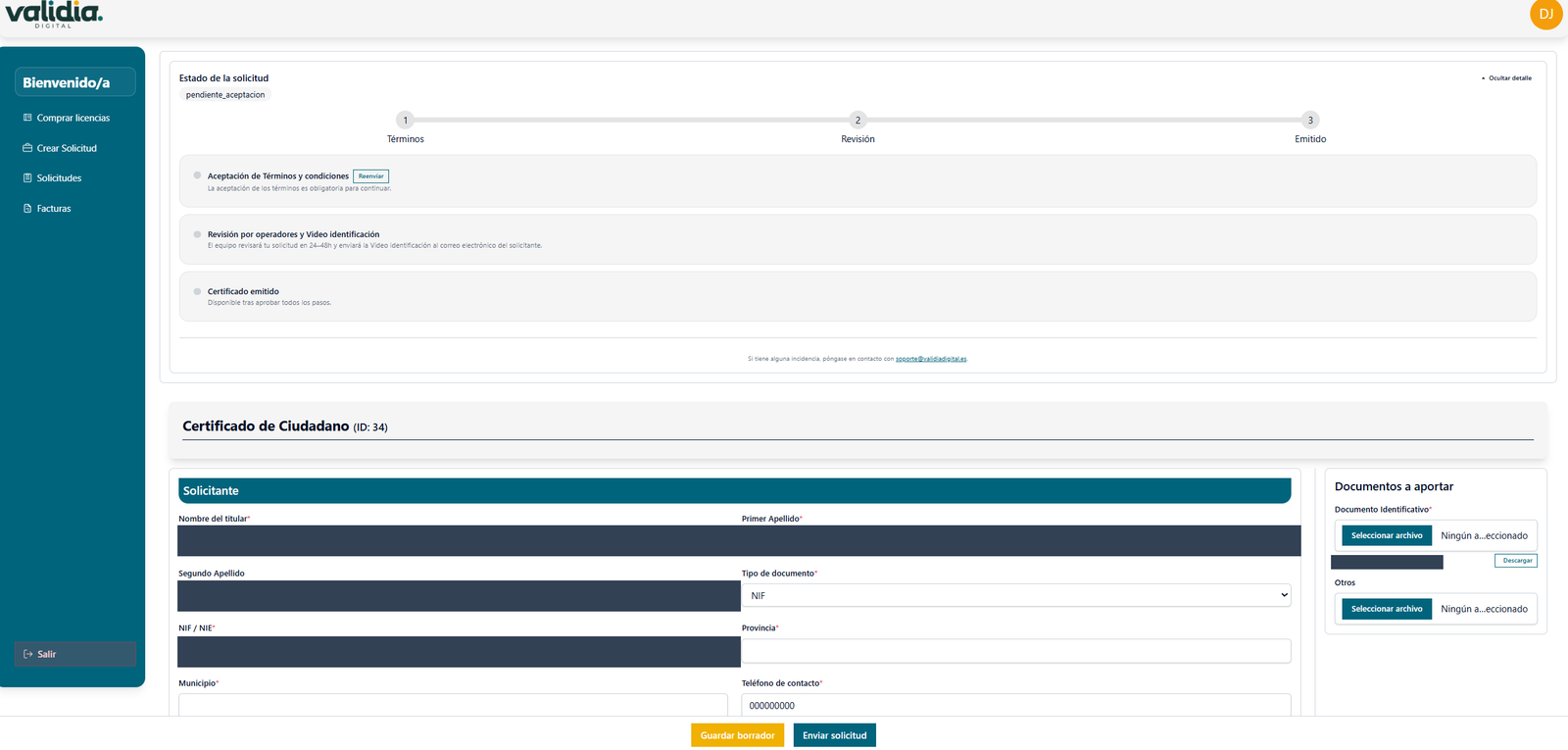
Task: Select step 3 Emitido circle
Action: 1310,121
